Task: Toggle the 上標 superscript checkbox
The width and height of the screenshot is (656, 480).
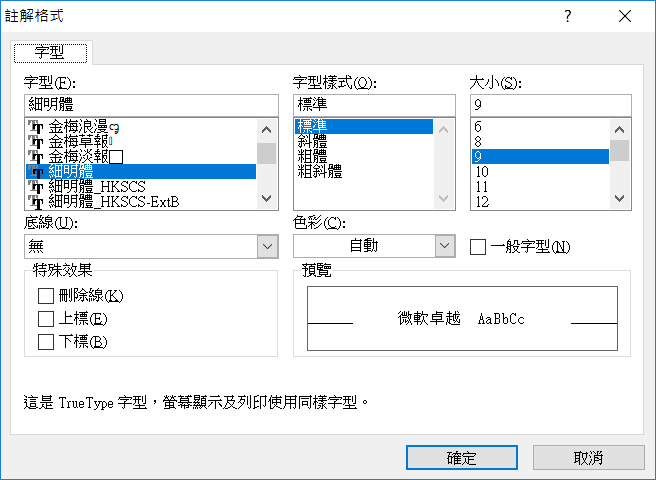Action: tap(45, 319)
